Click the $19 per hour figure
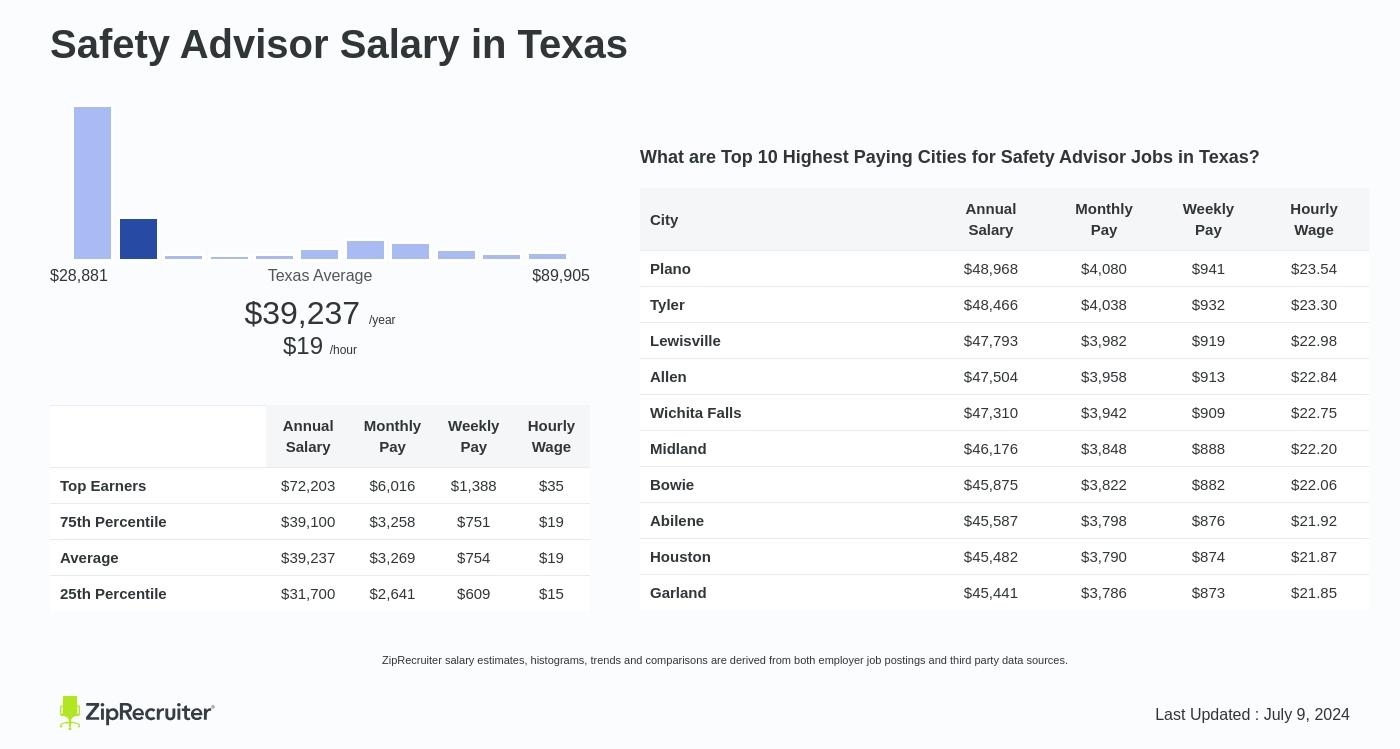The width and height of the screenshot is (1400, 749). (x=303, y=346)
